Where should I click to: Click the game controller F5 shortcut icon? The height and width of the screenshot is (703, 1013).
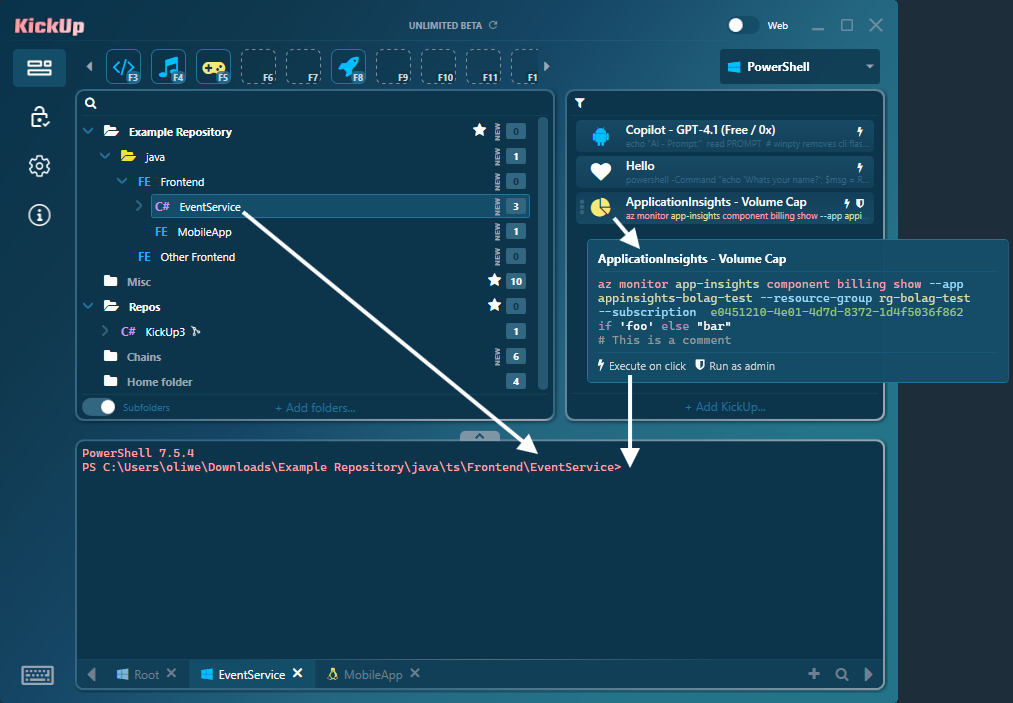point(213,67)
